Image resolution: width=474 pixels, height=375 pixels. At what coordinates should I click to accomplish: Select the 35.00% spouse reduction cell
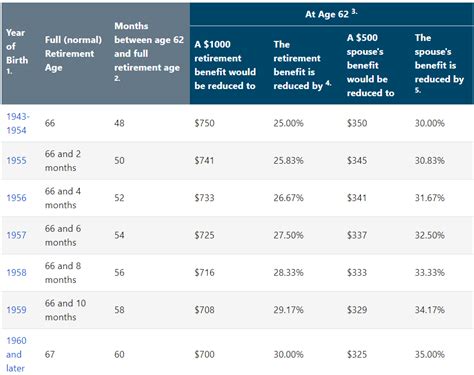pyautogui.click(x=430, y=354)
